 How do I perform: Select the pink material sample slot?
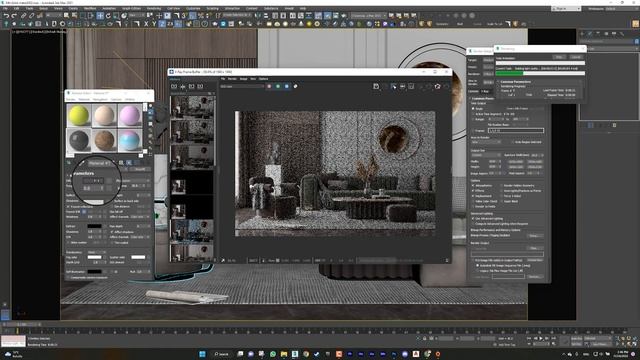pos(130,115)
